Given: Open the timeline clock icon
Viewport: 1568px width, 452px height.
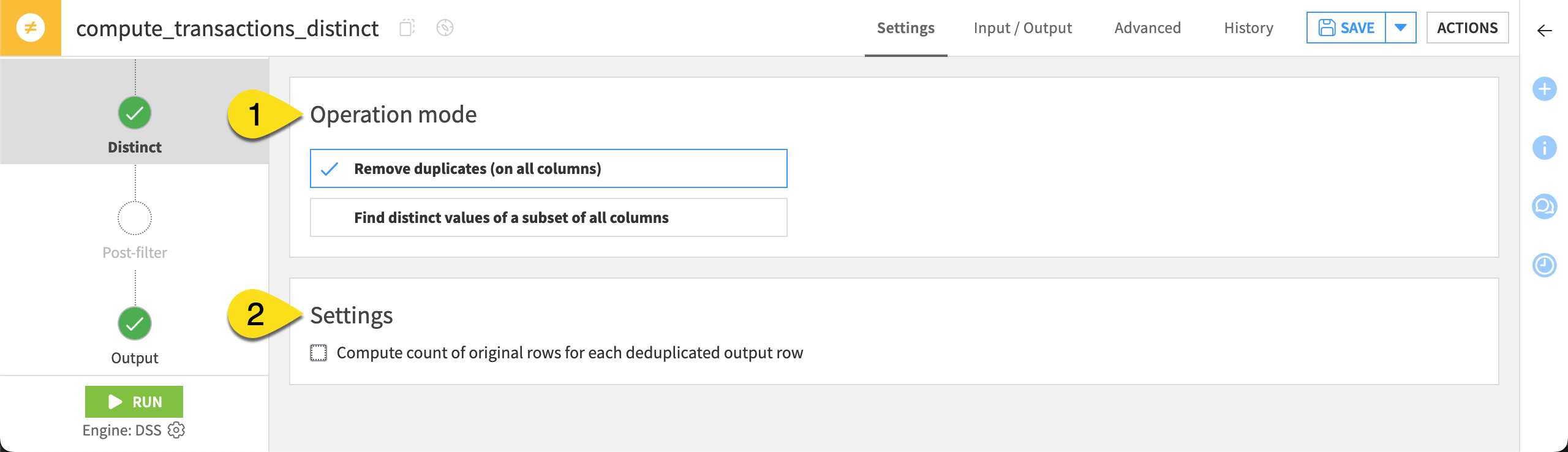Looking at the screenshot, I should (x=1544, y=265).
